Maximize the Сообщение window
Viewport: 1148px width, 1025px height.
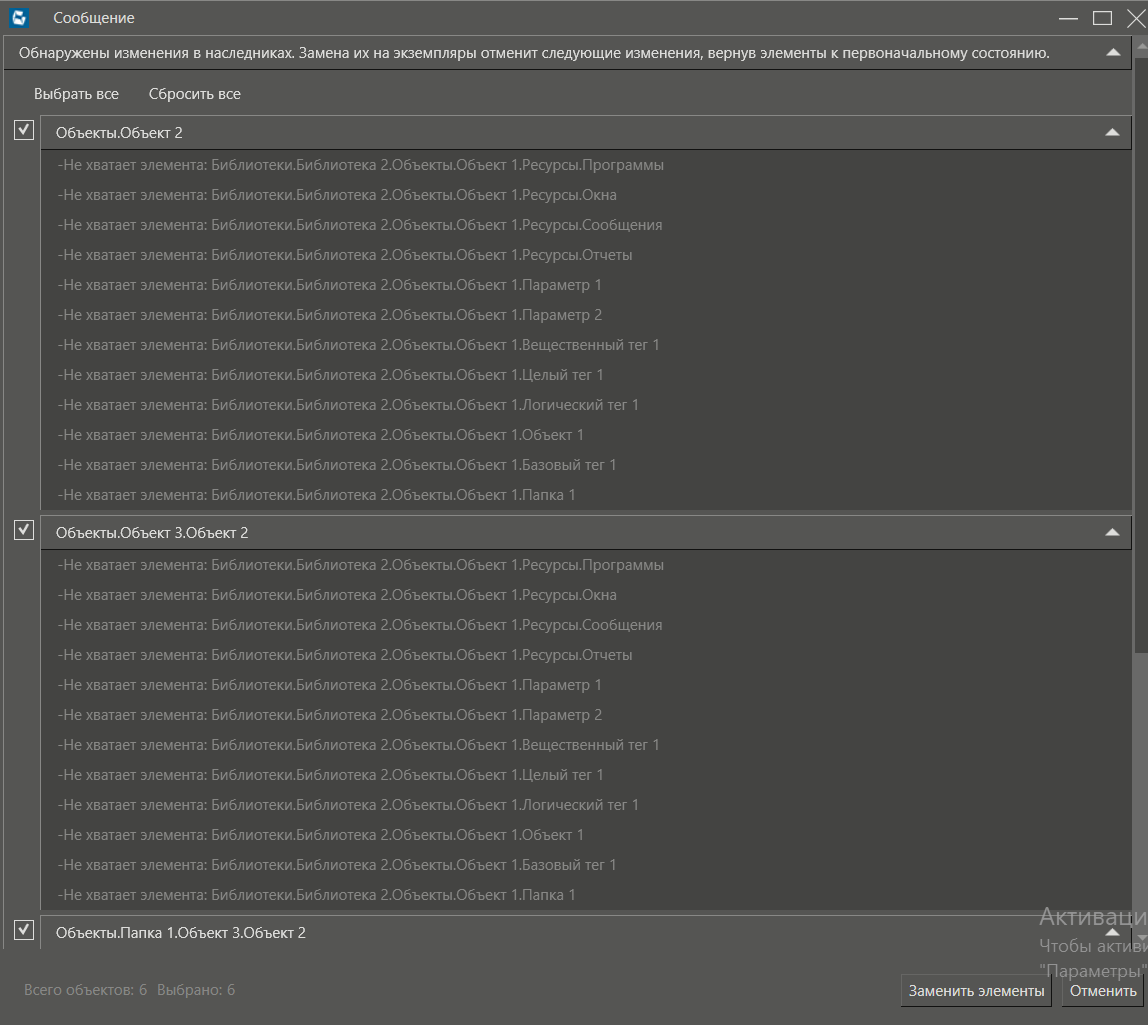coord(1102,18)
